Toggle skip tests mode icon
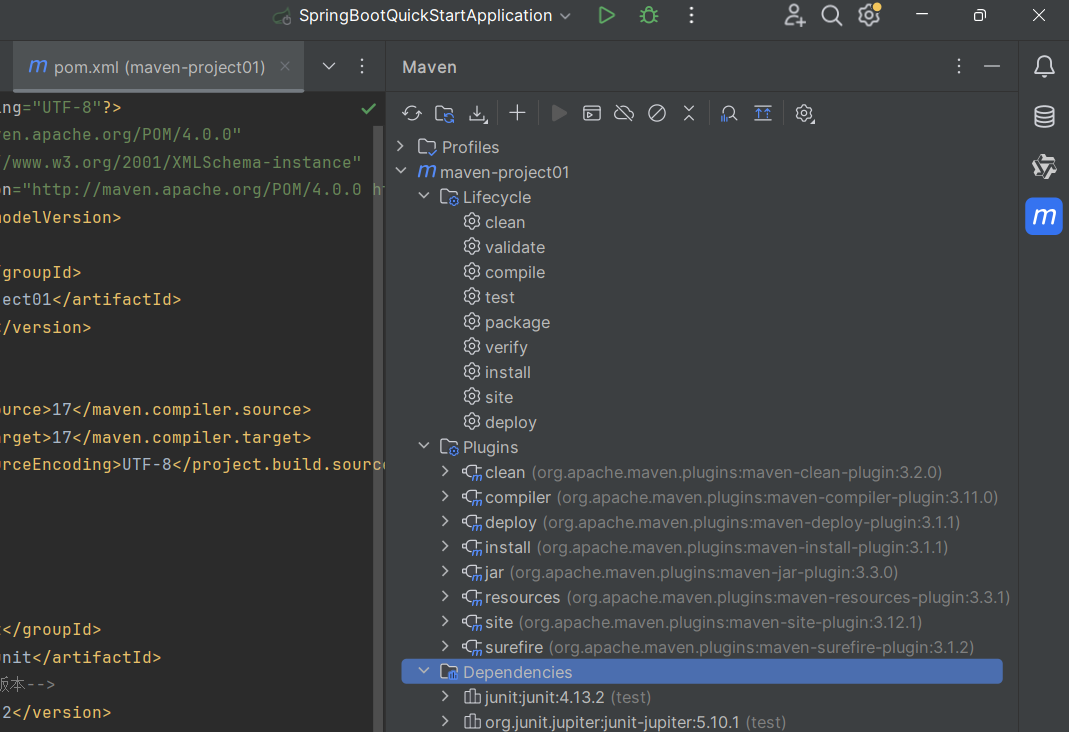Image resolution: width=1069 pixels, height=732 pixels. (657, 113)
